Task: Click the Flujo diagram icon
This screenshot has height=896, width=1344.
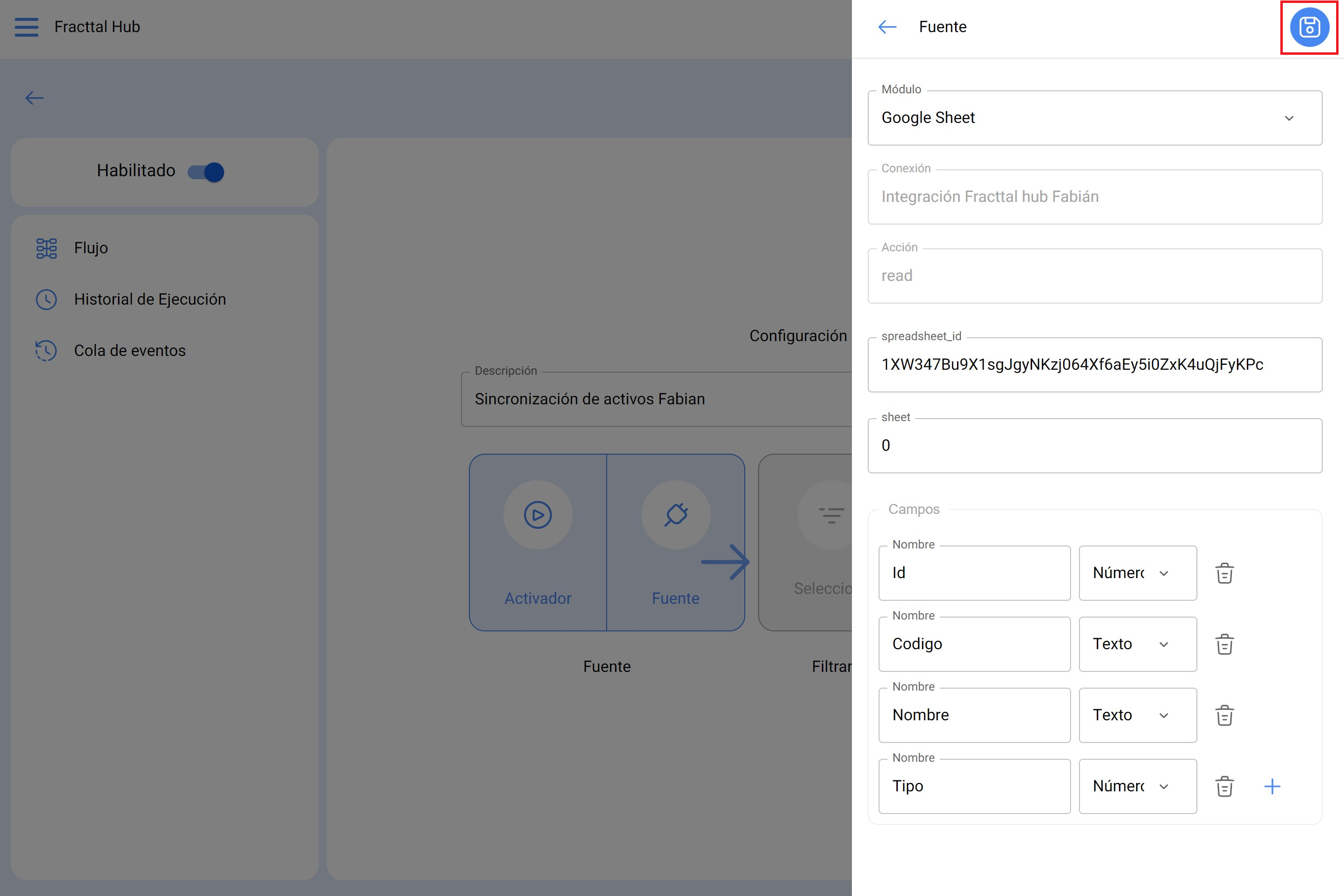Action: (x=46, y=249)
